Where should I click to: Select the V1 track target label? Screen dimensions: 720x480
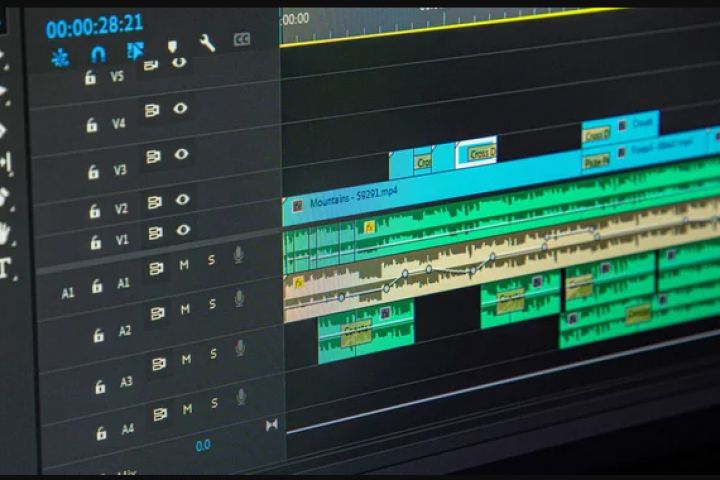pyautogui.click(x=122, y=240)
